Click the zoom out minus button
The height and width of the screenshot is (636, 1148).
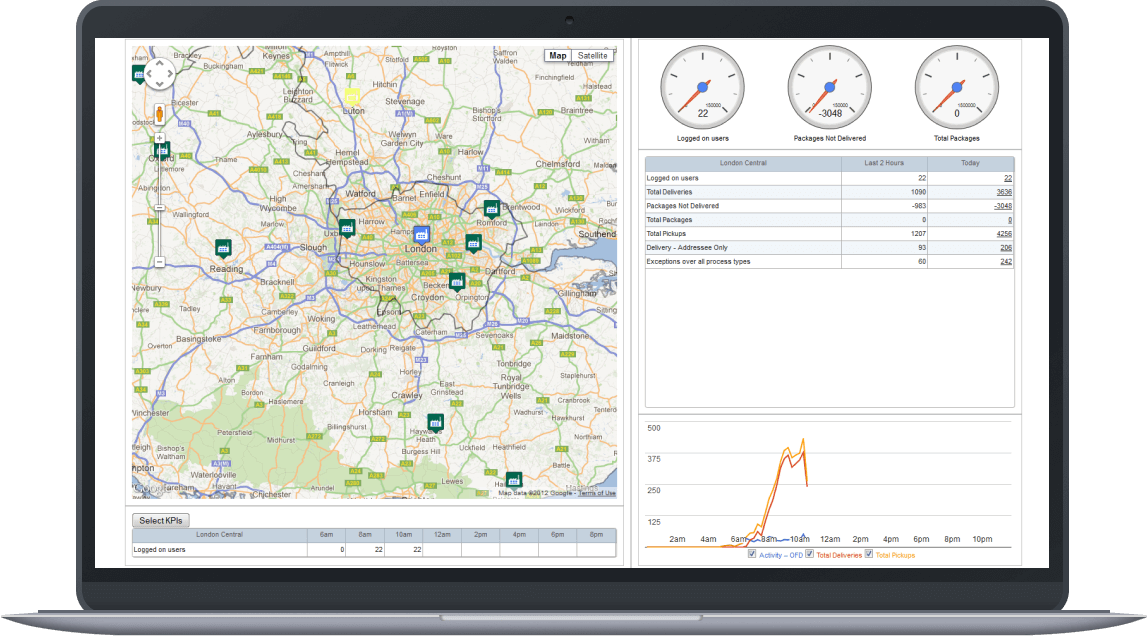[160, 261]
